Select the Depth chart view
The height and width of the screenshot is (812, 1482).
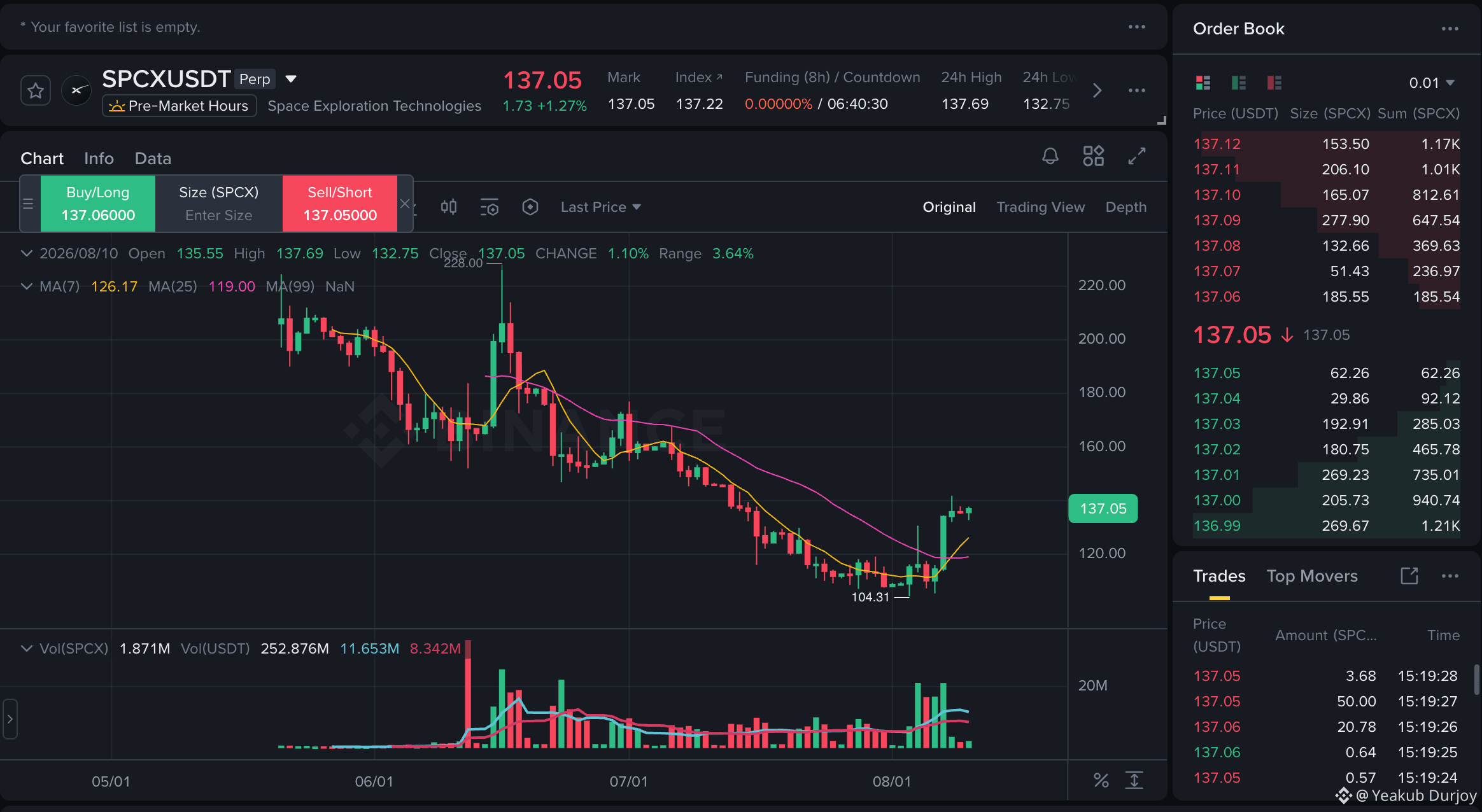1126,207
